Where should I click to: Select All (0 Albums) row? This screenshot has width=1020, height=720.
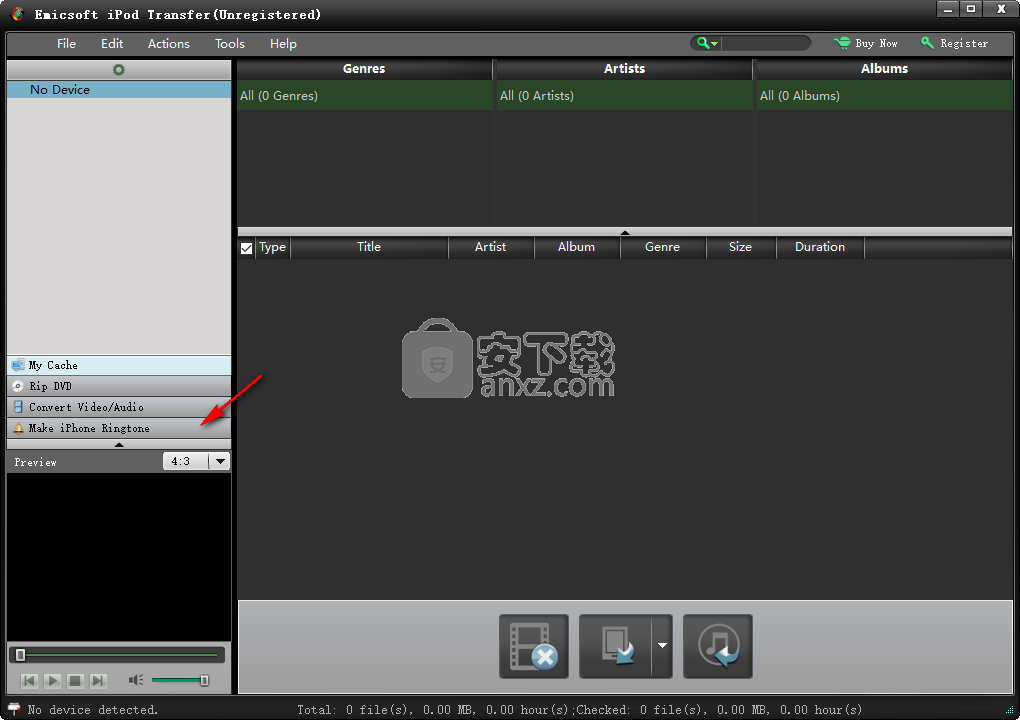point(885,96)
